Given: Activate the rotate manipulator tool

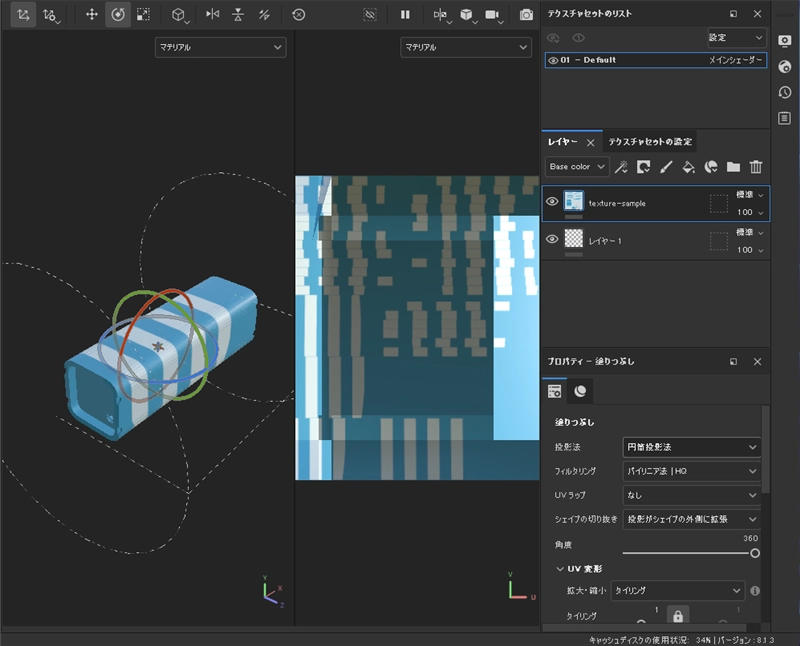Looking at the screenshot, I should (118, 14).
